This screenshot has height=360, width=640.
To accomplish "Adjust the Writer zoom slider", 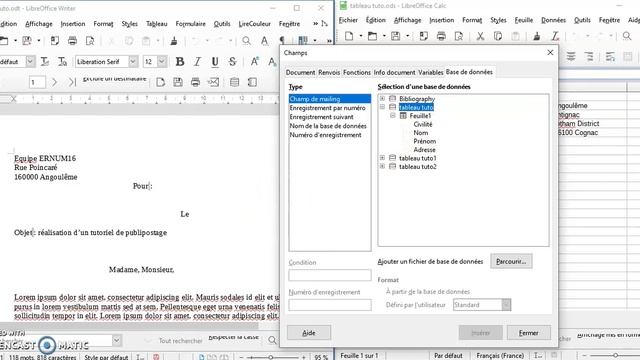I will coord(271,357).
